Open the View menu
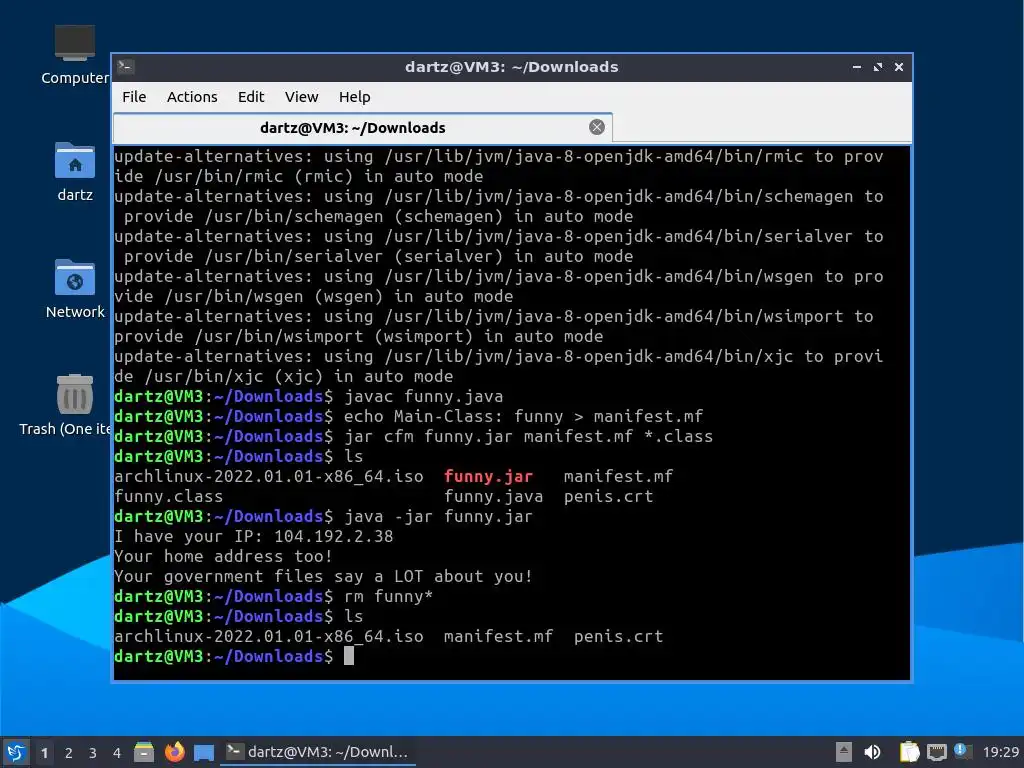 [x=301, y=97]
